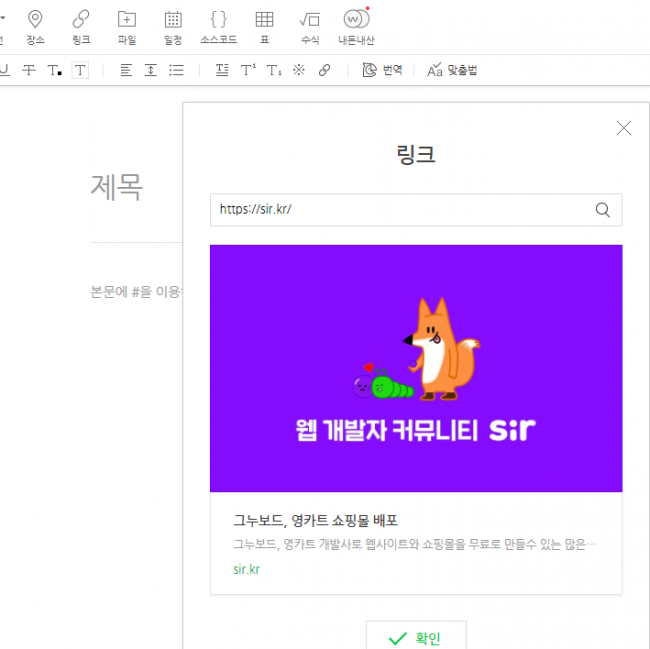Insert a formula with 수식 icon

310,27
